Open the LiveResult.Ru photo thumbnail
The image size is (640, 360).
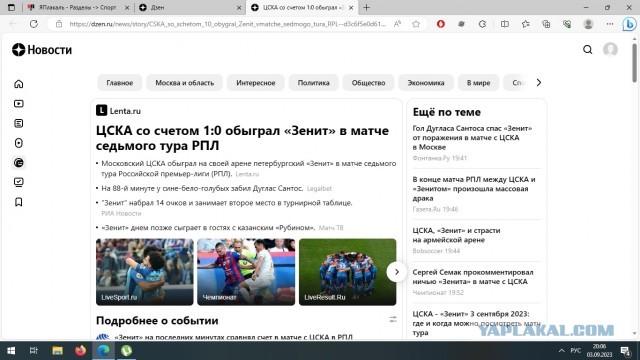[x=347, y=272]
